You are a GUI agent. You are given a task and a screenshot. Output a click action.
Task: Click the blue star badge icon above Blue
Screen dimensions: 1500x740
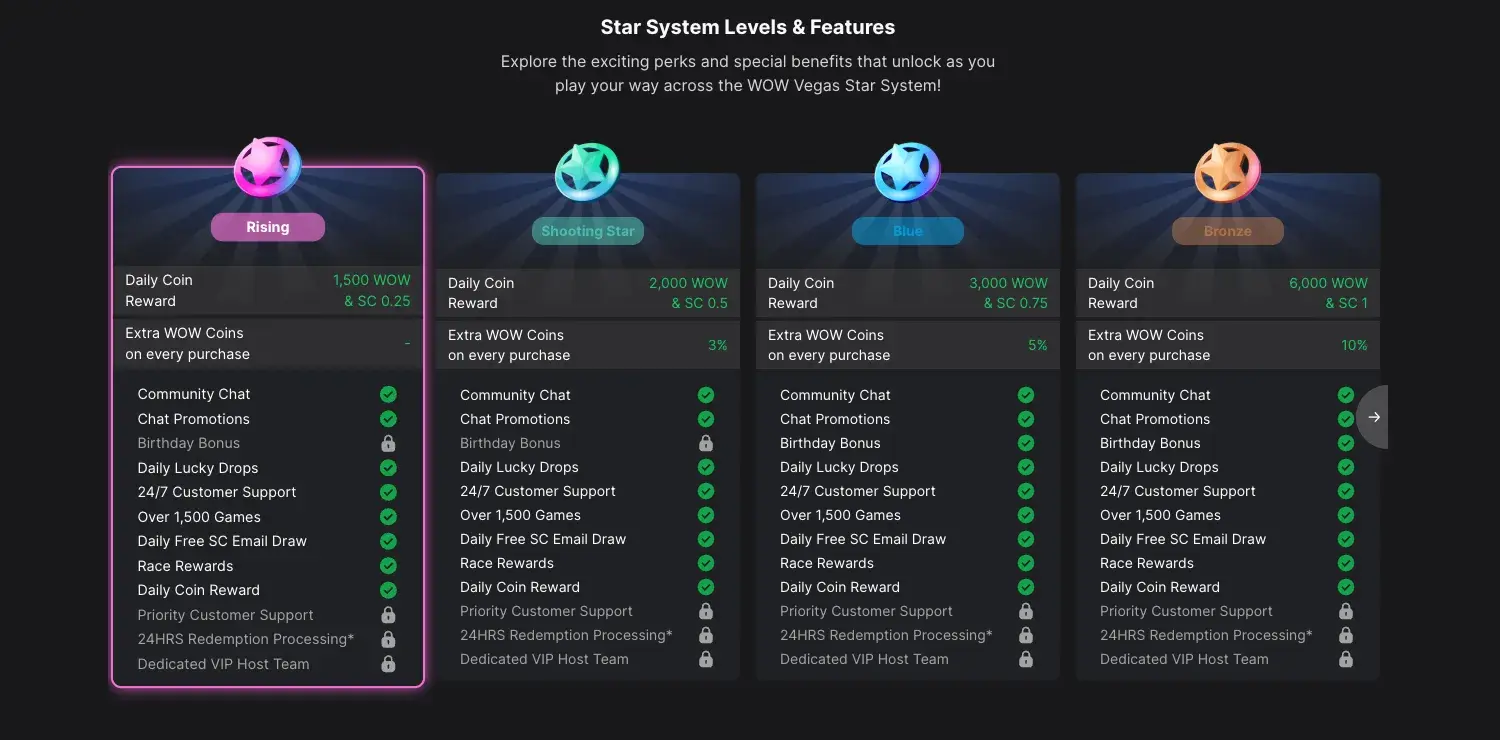[908, 171]
